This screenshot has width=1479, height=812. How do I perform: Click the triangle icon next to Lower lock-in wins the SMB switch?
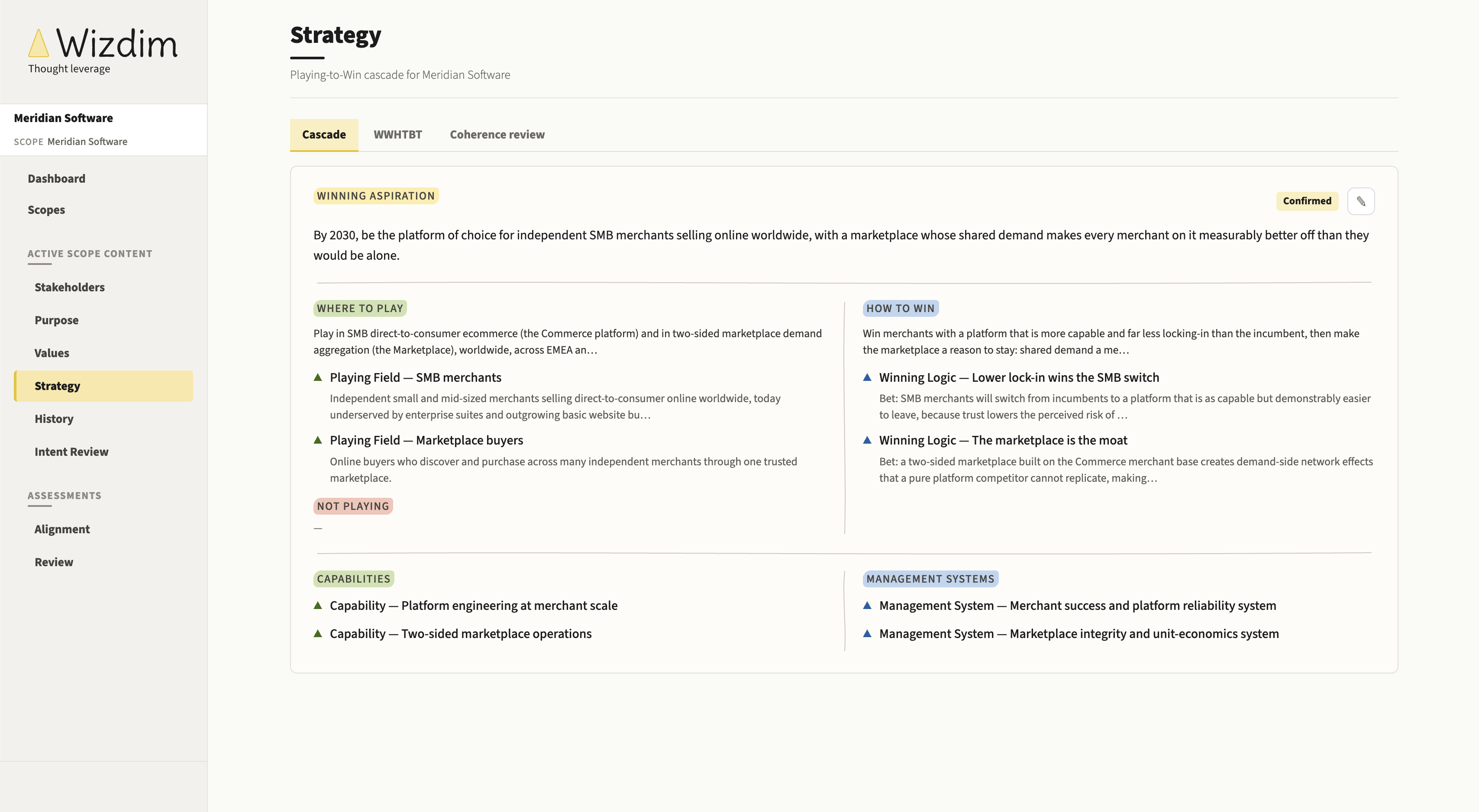[867, 377]
